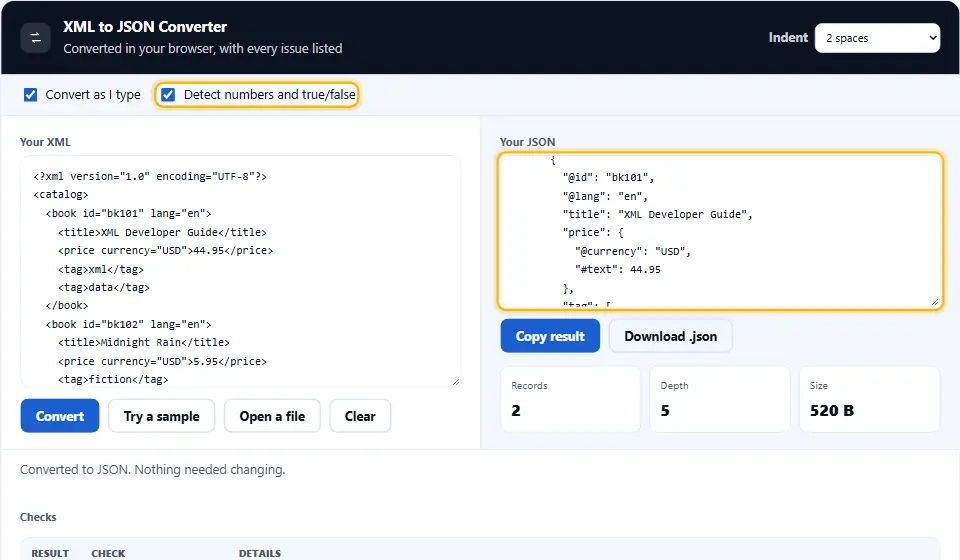Image resolution: width=960 pixels, height=560 pixels.
Task: Click the "@id": "bk101" line in JSON
Action: [609, 177]
